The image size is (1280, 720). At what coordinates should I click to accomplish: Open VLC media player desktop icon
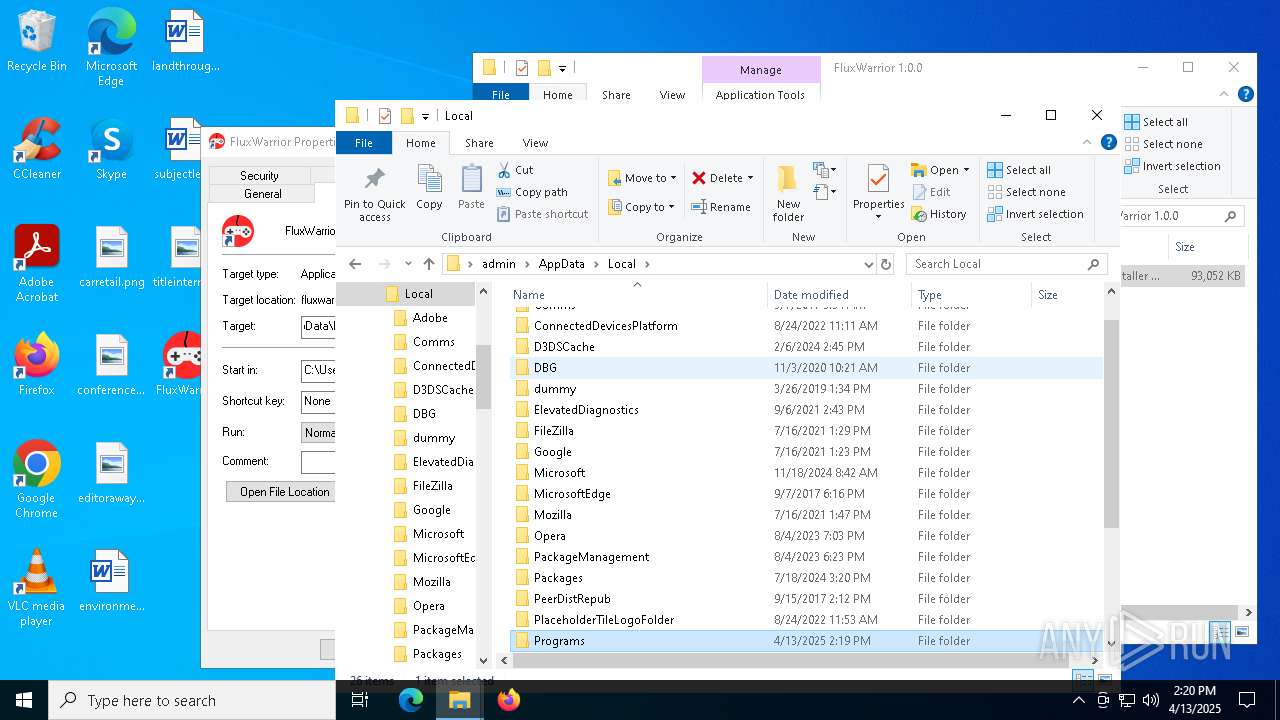[36, 588]
